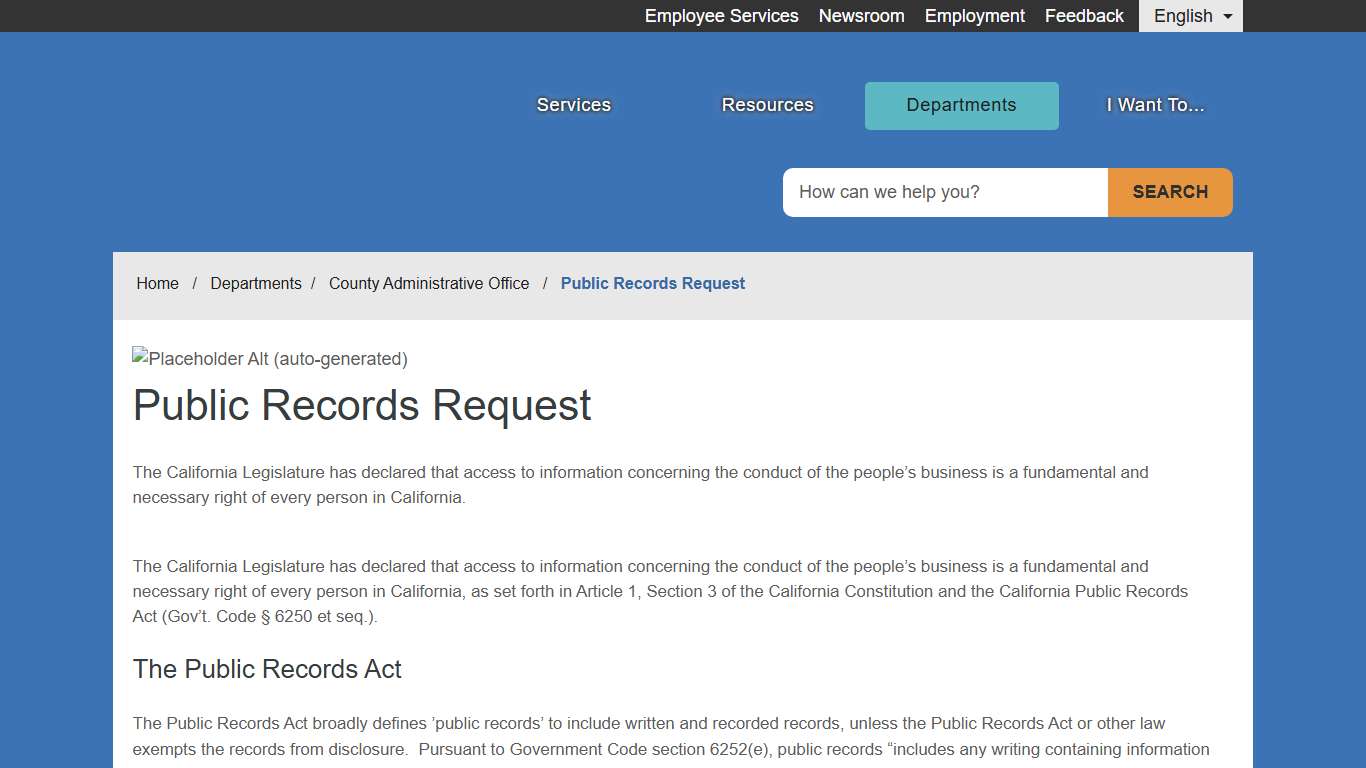This screenshot has width=1366, height=768.
Task: Click the highlighted Departments tab
Action: pos(961,105)
